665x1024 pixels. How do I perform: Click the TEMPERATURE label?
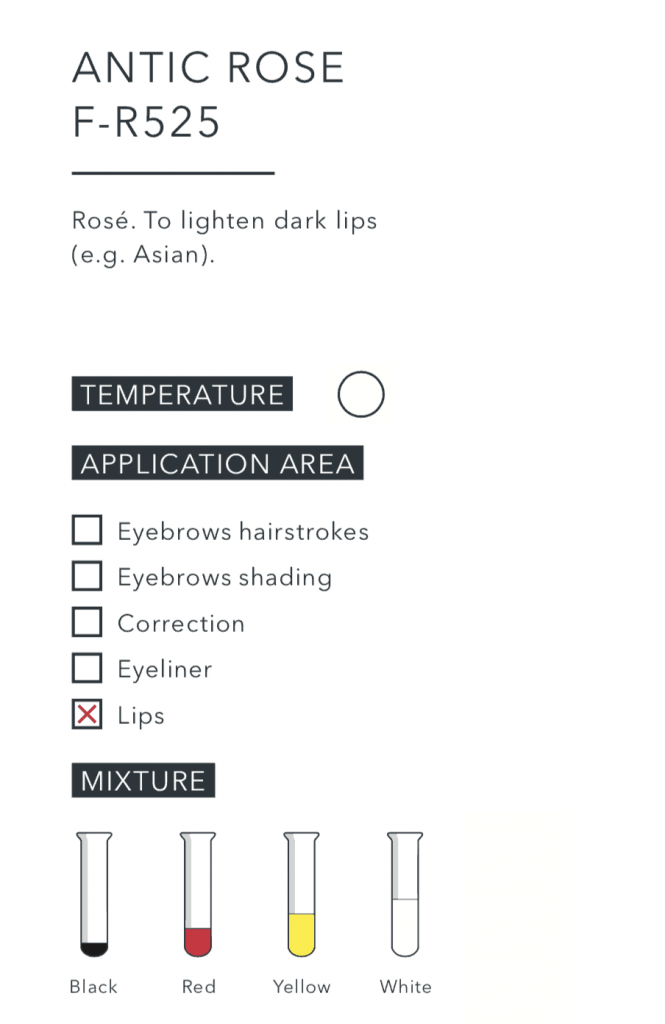tap(182, 394)
